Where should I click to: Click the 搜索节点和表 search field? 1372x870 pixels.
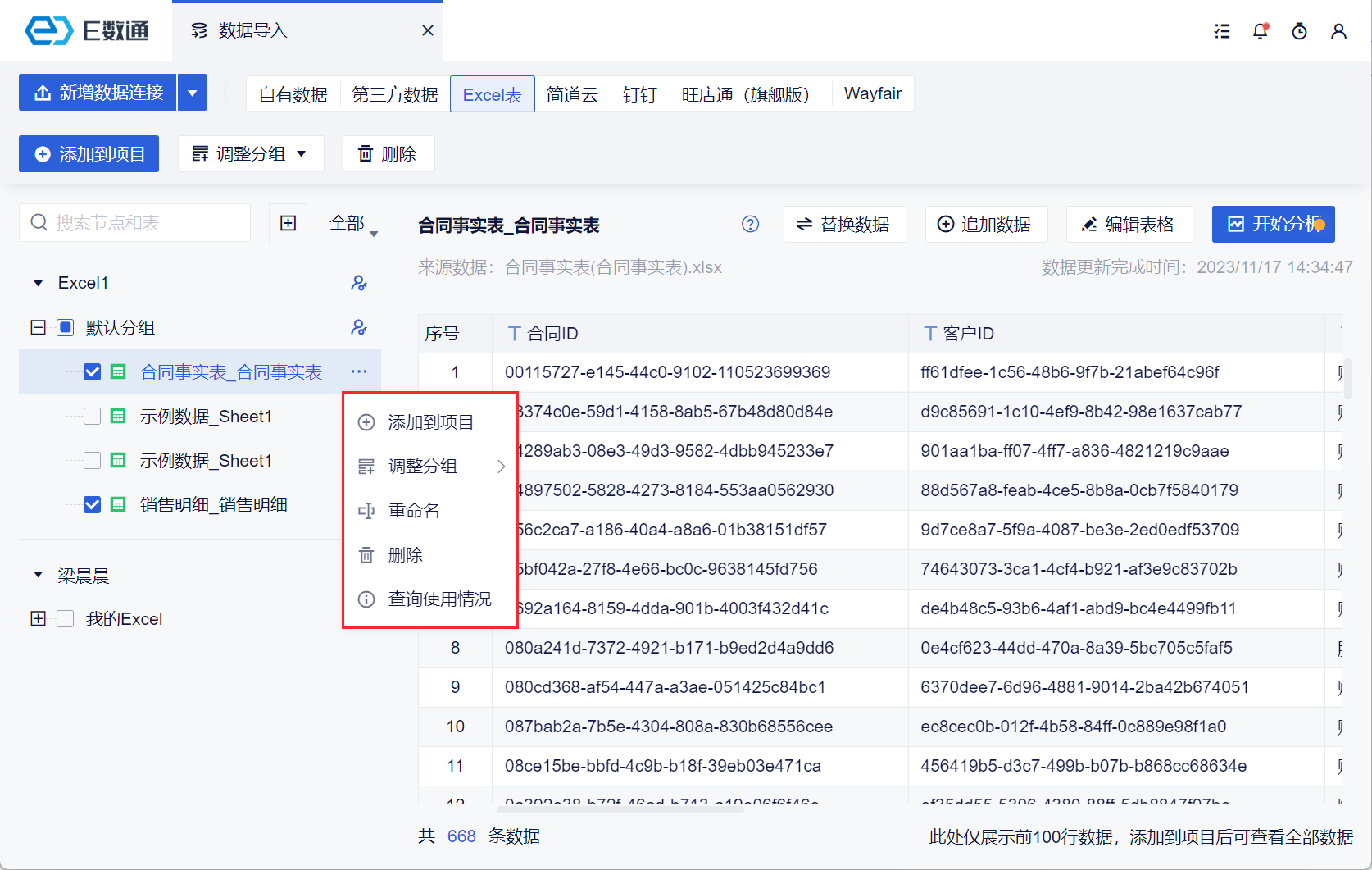134,222
